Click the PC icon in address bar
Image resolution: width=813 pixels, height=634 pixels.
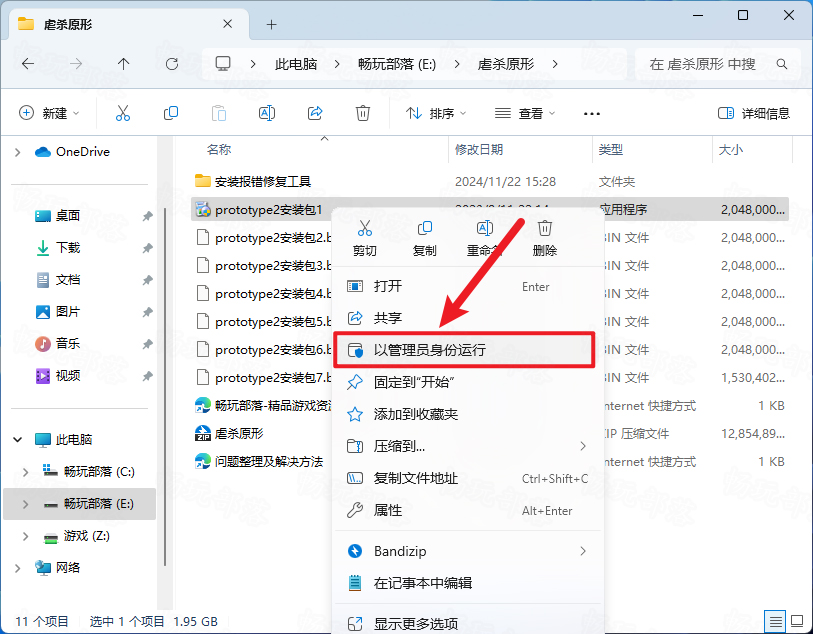click(223, 64)
